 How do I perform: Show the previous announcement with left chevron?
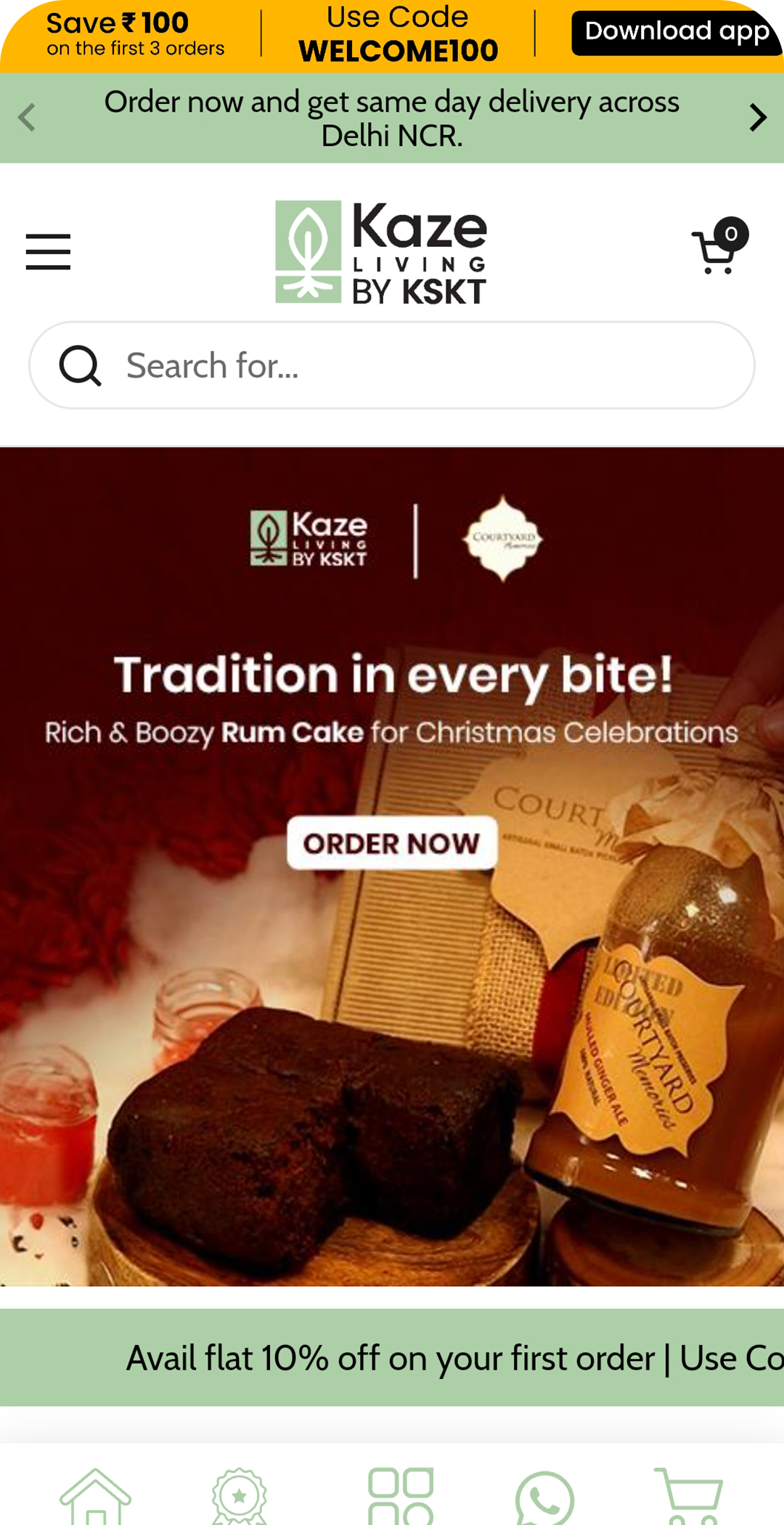27,118
